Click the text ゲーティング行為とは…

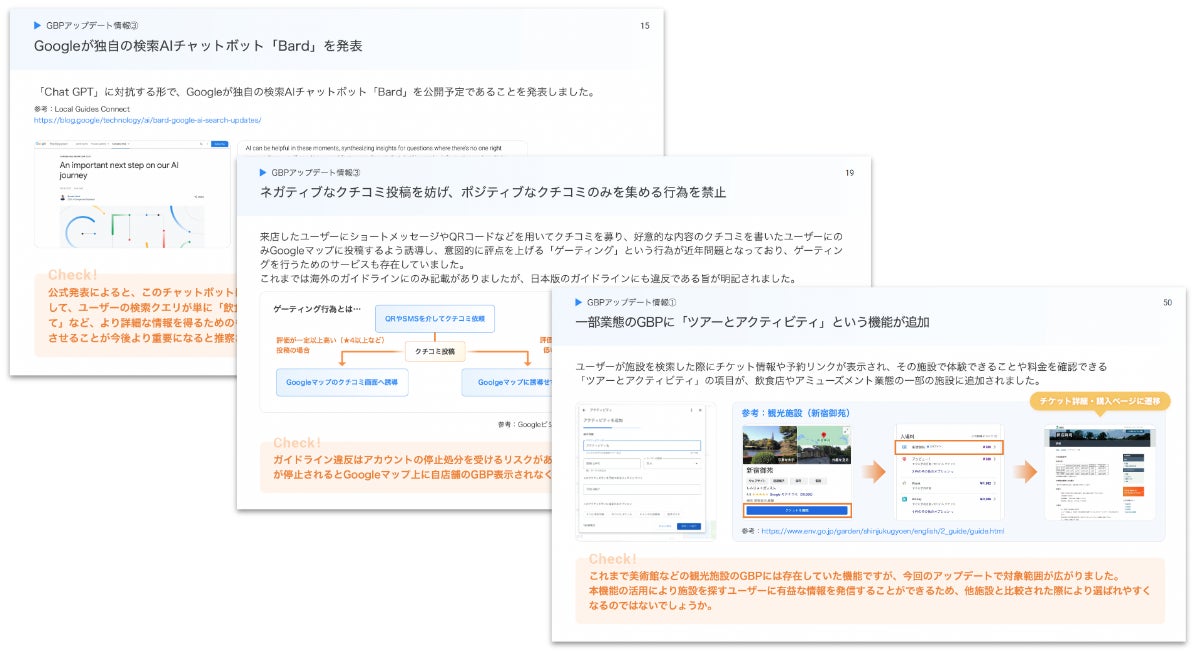point(316,311)
